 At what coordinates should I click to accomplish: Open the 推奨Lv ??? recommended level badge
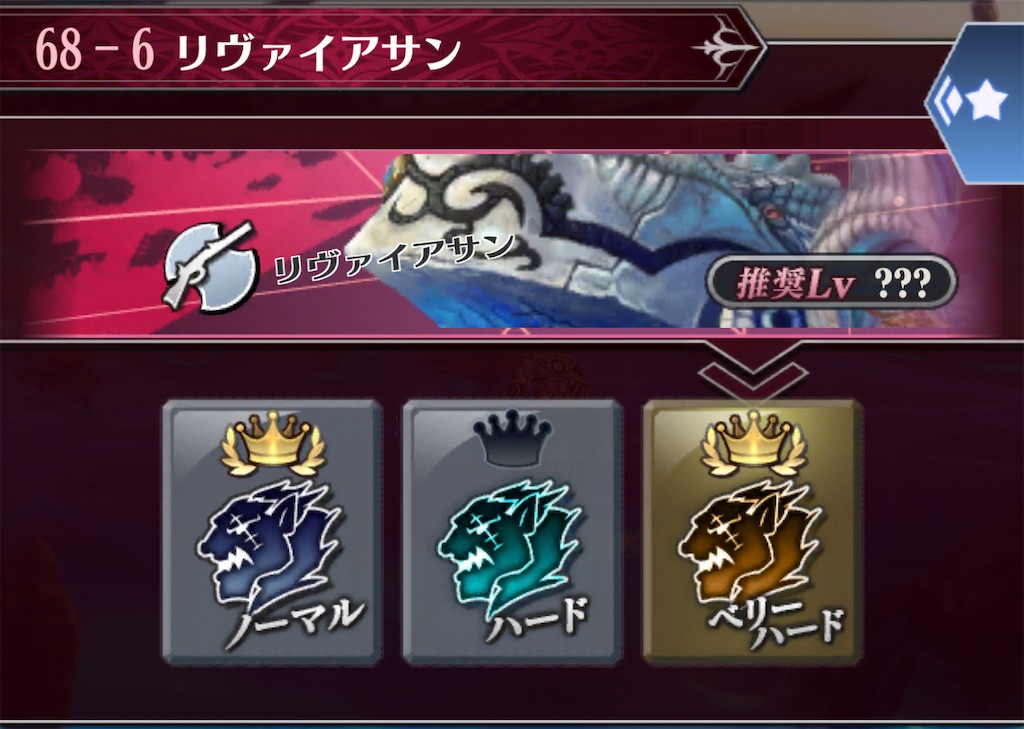[x=832, y=282]
